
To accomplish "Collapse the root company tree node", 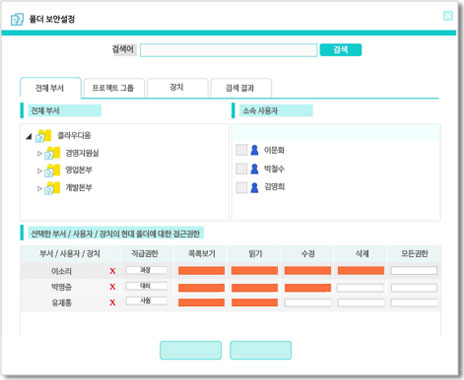I will (29, 136).
